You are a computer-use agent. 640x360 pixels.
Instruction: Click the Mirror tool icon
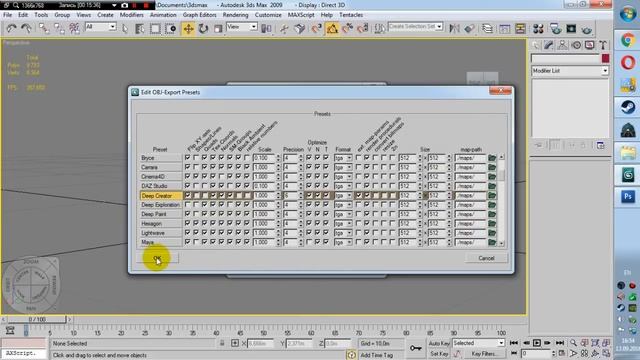pos(454,28)
